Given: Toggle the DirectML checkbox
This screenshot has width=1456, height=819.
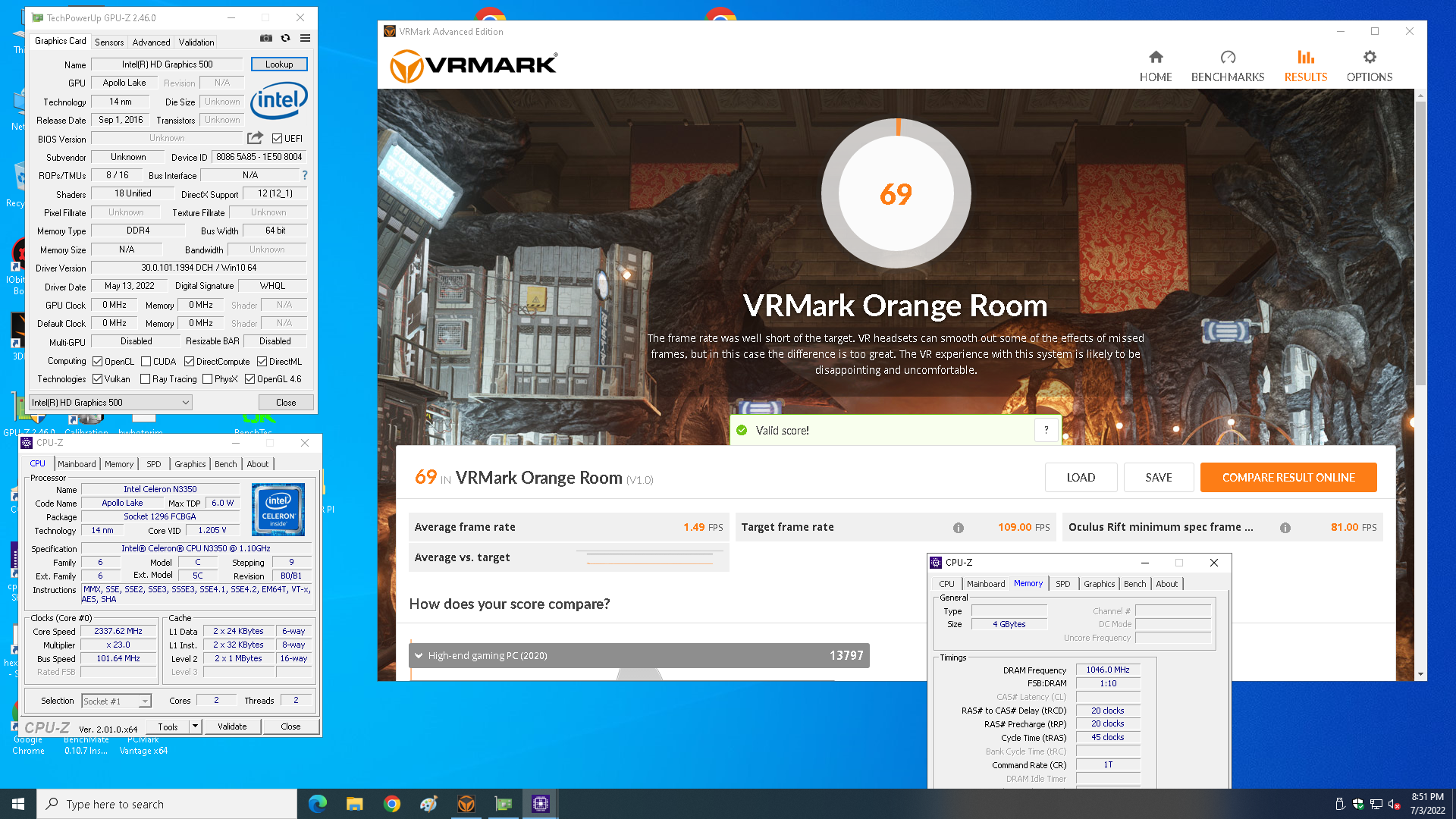Looking at the screenshot, I should point(262,361).
